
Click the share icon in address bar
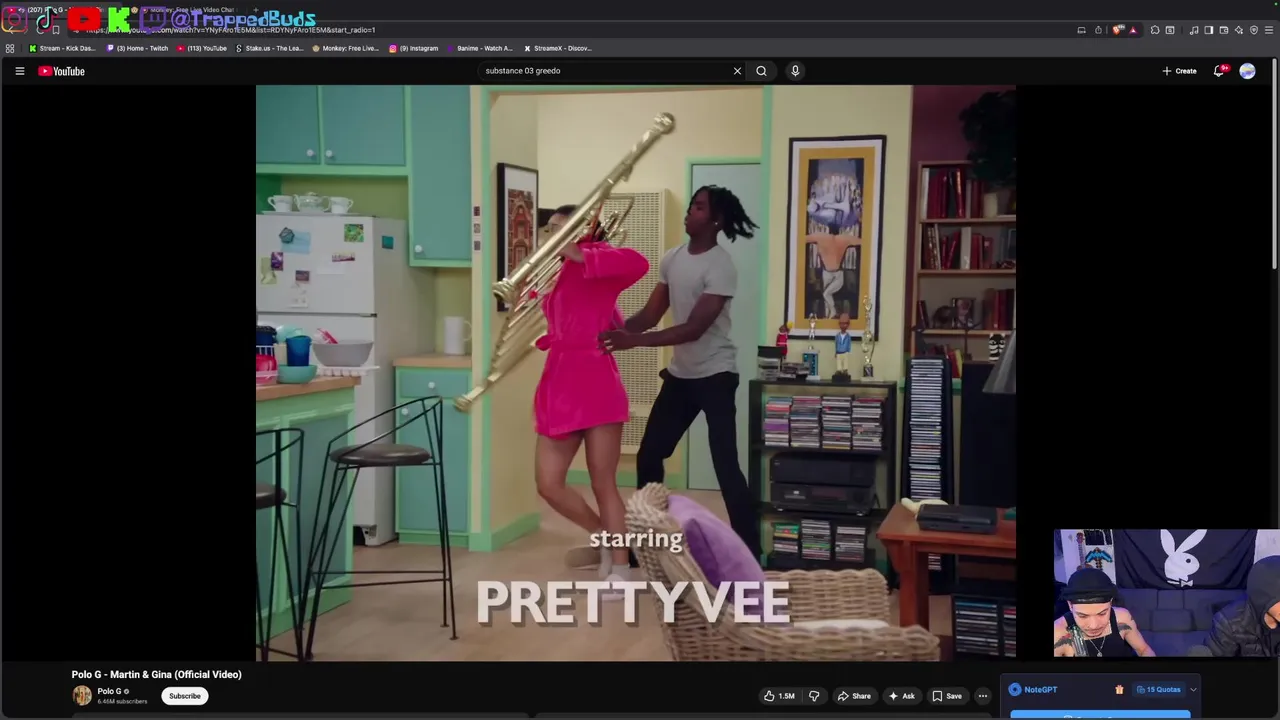click(x=1098, y=30)
